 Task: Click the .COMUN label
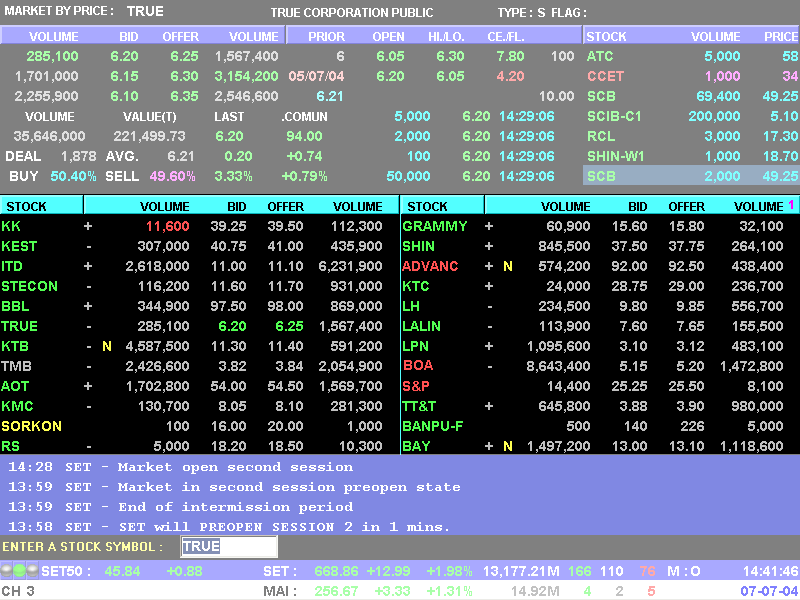click(305, 117)
